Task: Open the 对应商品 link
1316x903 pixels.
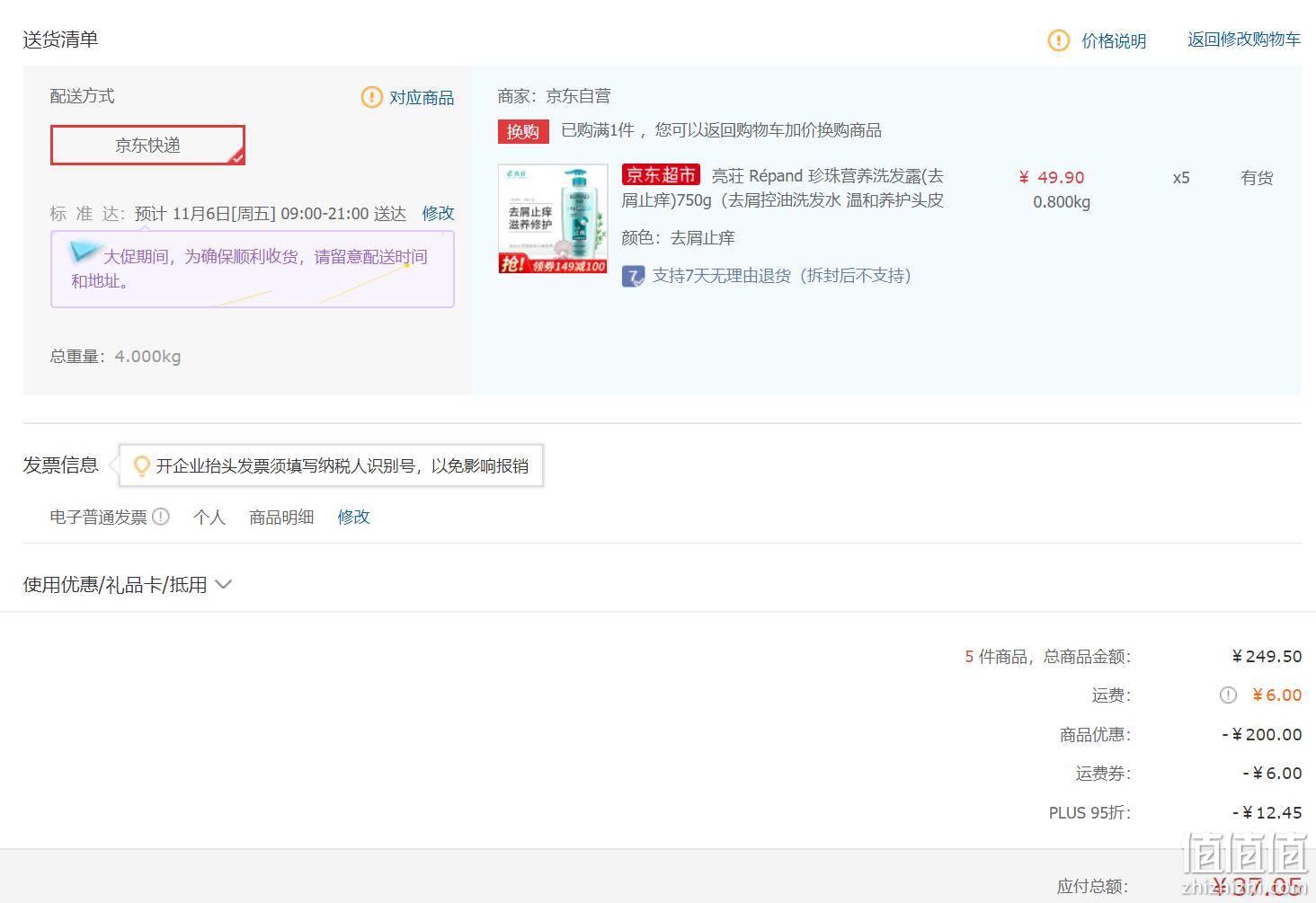Action: (x=422, y=97)
